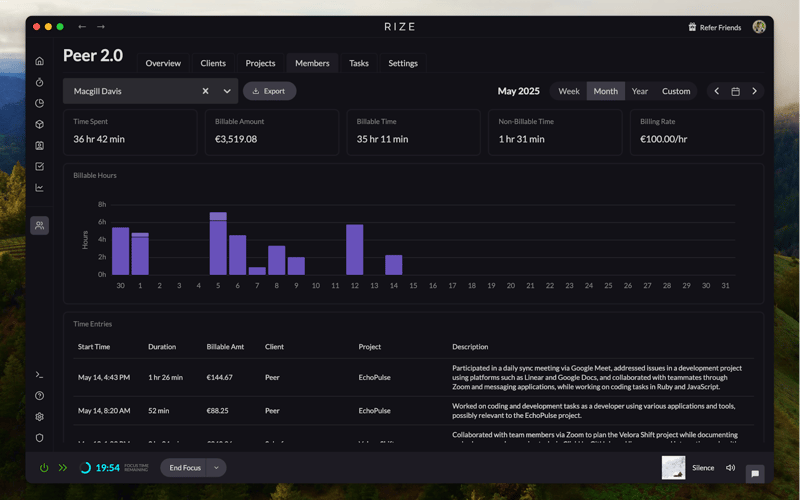800x500 pixels.
Task: Open the shield privacy sidebar icon
Action: (39, 438)
